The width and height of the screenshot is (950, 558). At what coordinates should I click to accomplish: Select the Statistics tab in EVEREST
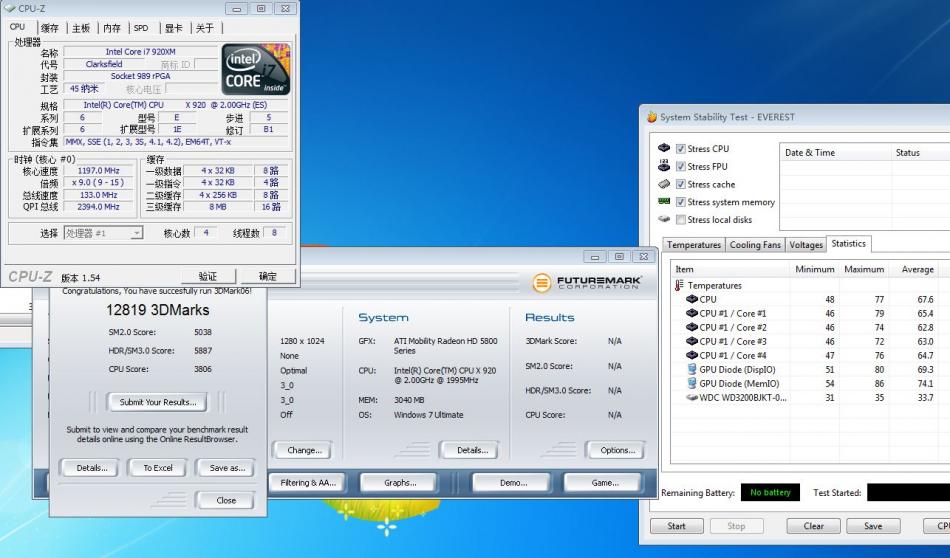848,244
